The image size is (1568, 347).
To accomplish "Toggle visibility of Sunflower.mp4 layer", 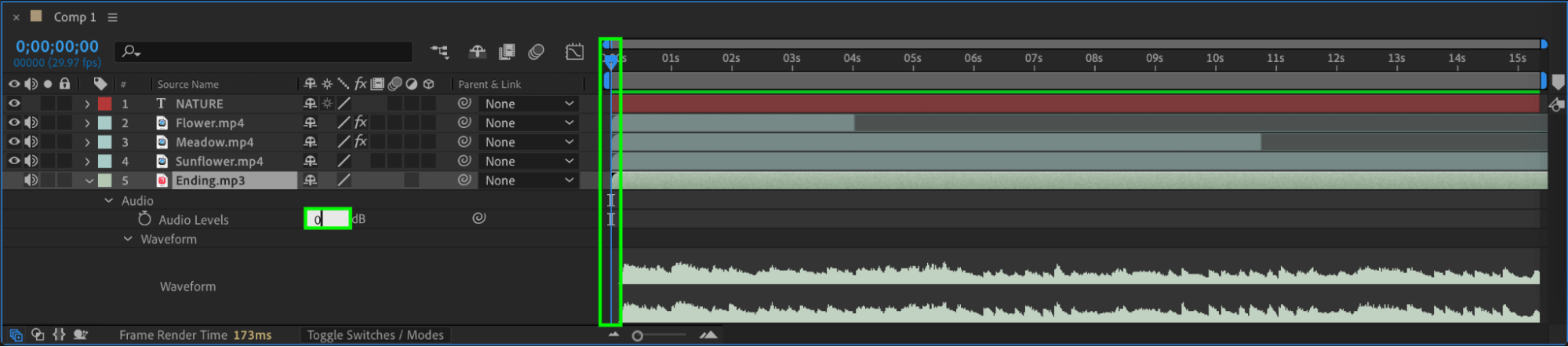I will 14,161.
